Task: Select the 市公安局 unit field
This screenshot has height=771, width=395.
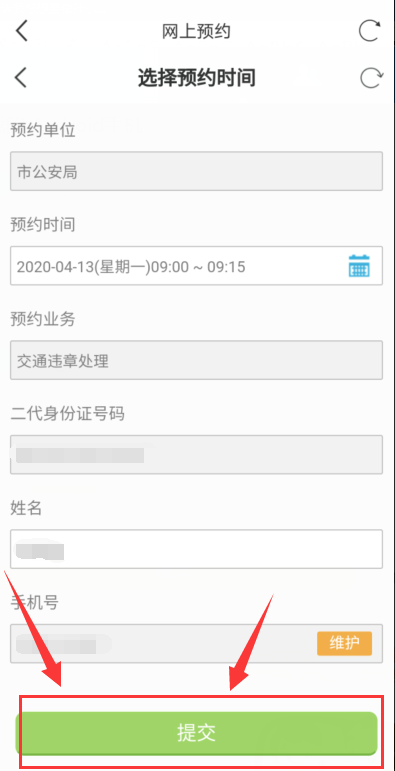Action: pos(196,171)
